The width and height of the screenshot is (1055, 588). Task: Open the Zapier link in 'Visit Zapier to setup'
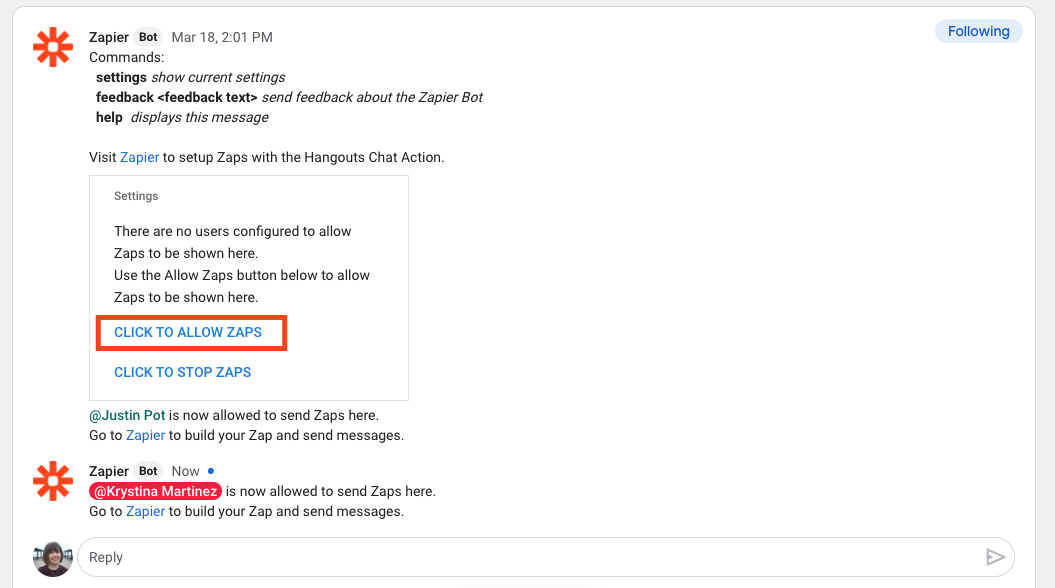[x=139, y=157]
